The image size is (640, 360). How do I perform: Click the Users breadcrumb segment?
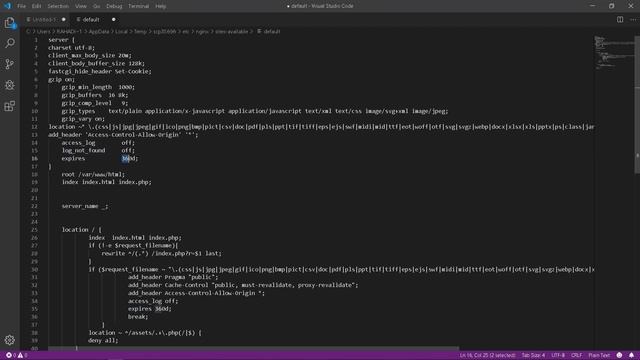click(x=44, y=31)
